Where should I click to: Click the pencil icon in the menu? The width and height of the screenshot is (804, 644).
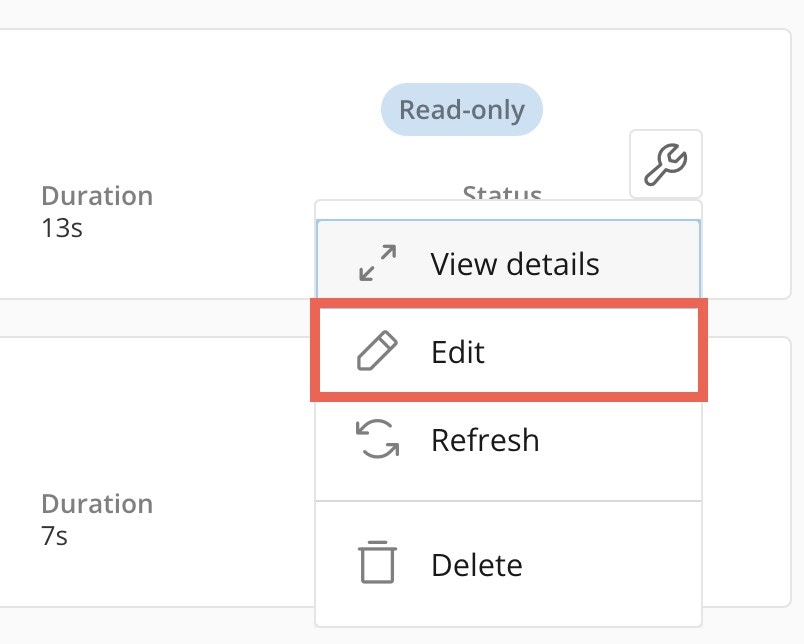pos(377,351)
